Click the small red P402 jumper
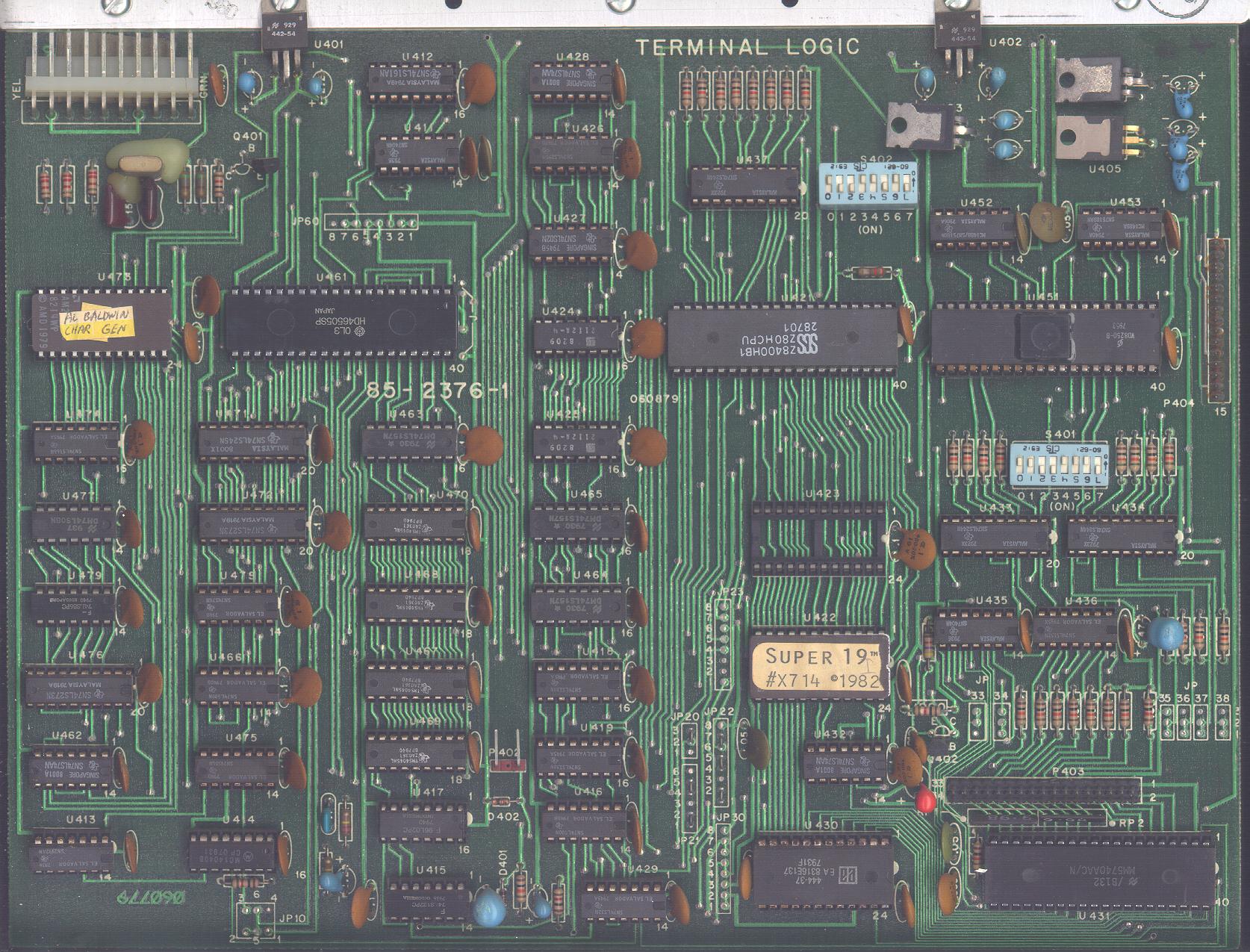This screenshot has width=1250, height=952. (x=508, y=765)
